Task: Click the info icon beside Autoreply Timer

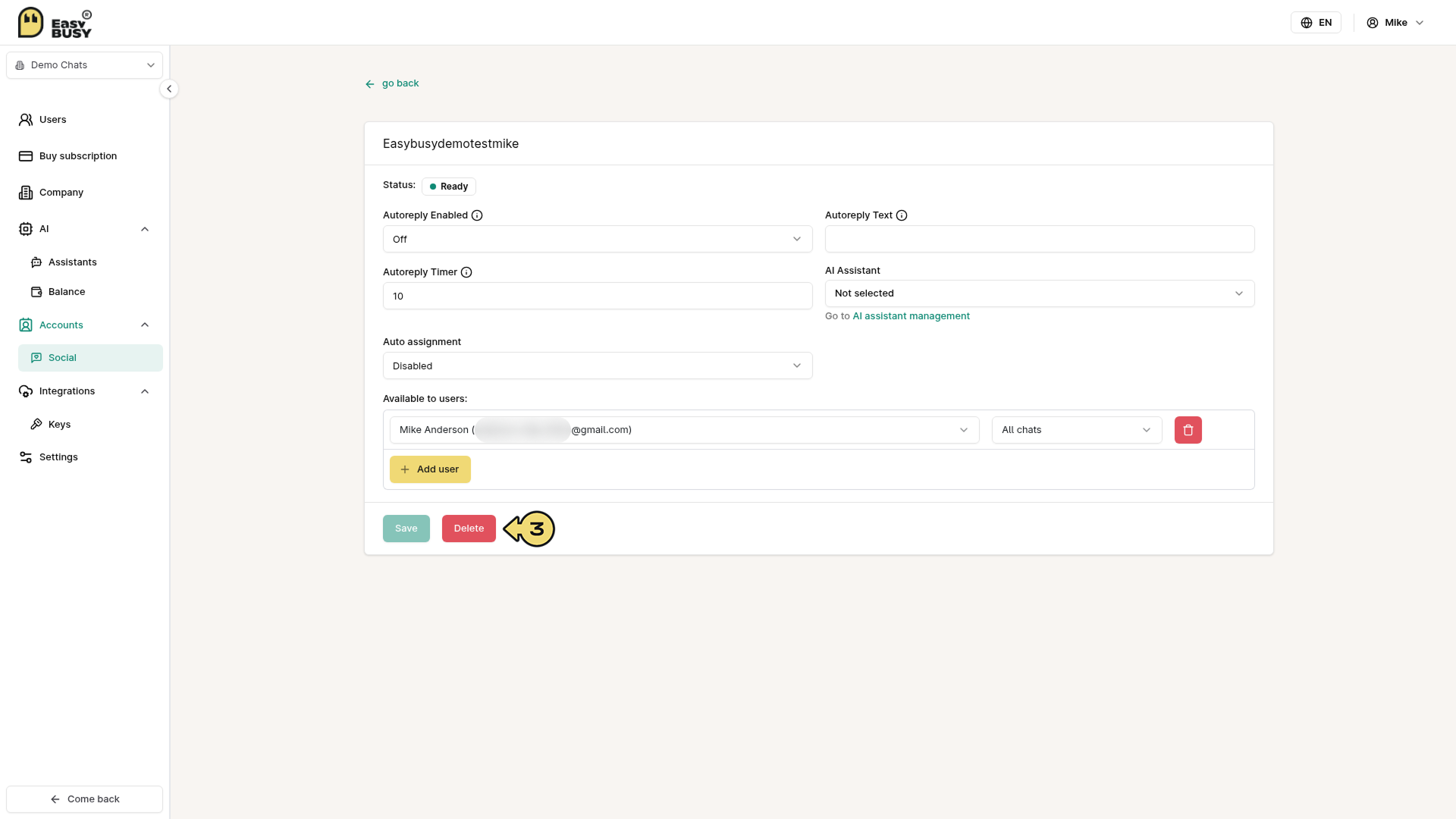Action: coord(466,272)
